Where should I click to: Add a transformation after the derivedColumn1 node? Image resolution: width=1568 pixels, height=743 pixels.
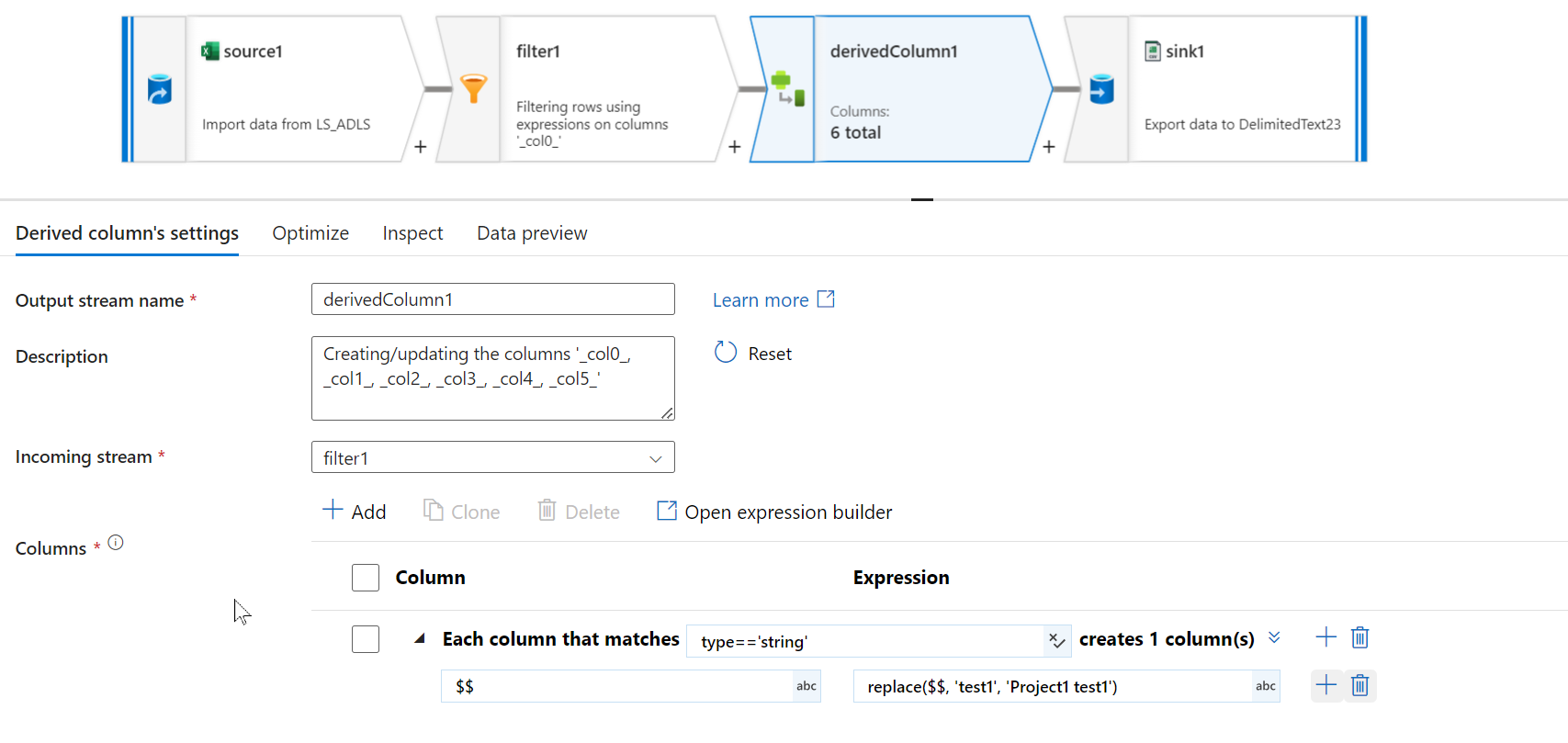[1049, 147]
